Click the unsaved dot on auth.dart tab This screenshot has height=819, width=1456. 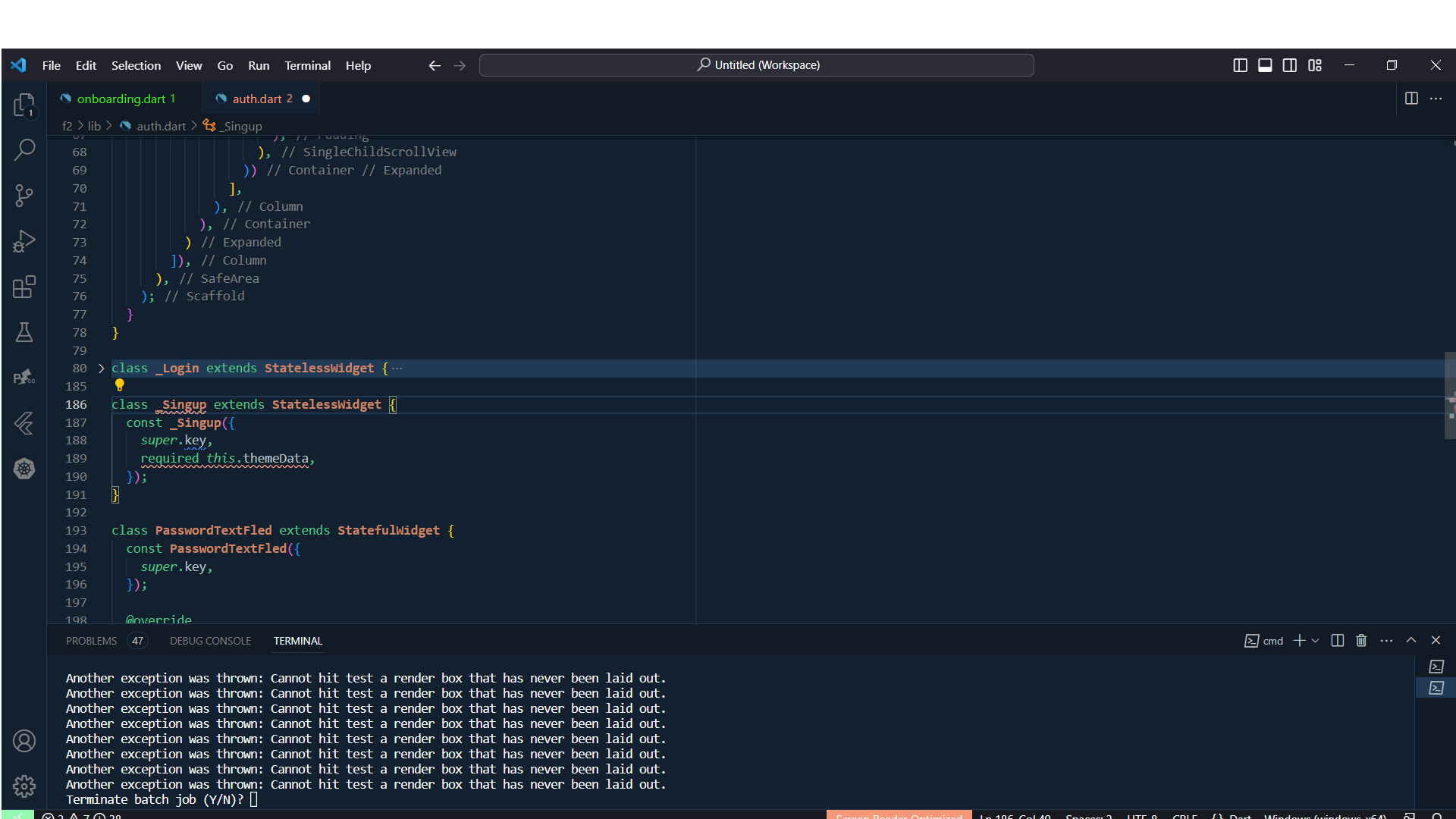[306, 99]
